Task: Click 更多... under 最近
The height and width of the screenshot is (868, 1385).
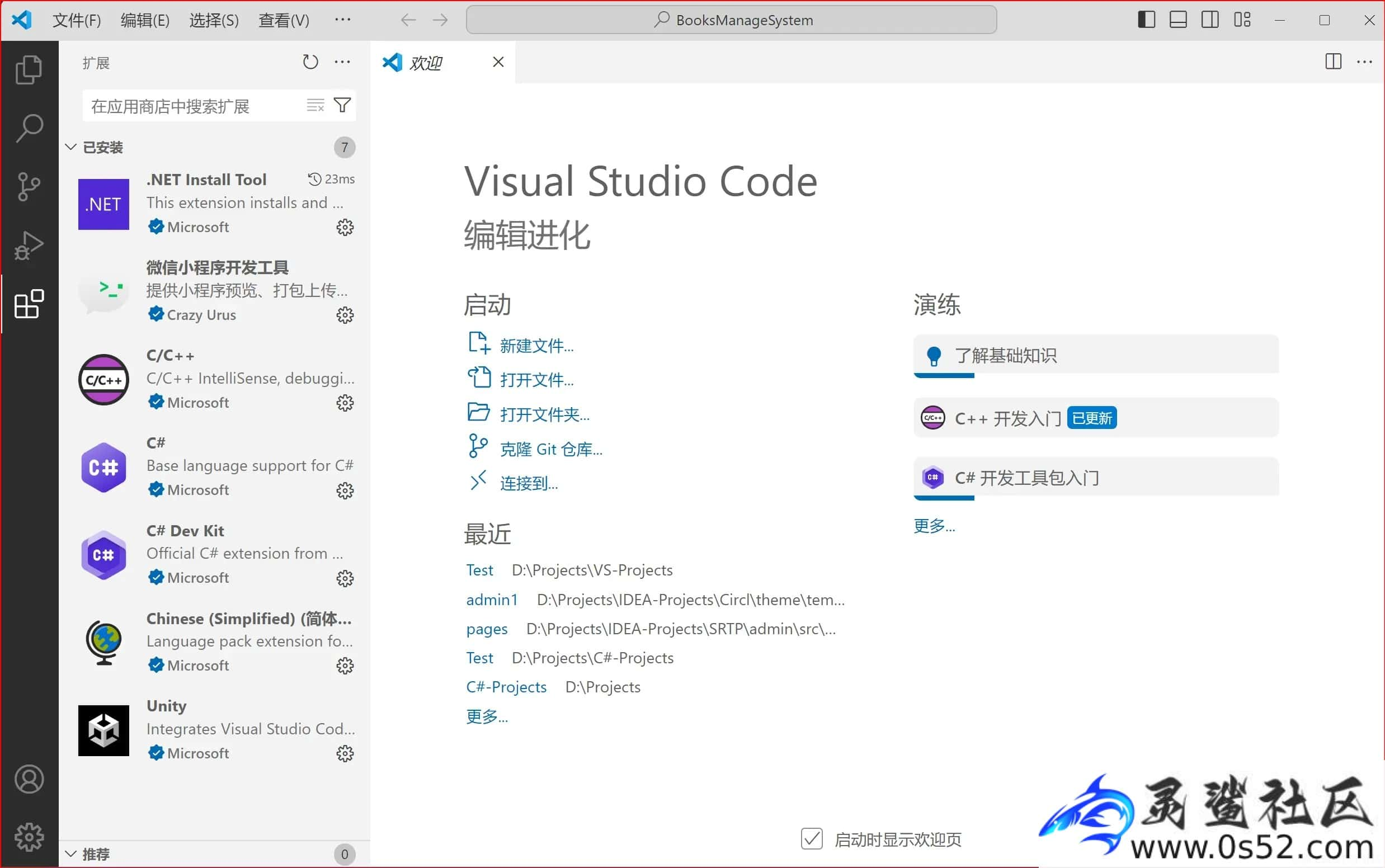Action: tap(487, 716)
